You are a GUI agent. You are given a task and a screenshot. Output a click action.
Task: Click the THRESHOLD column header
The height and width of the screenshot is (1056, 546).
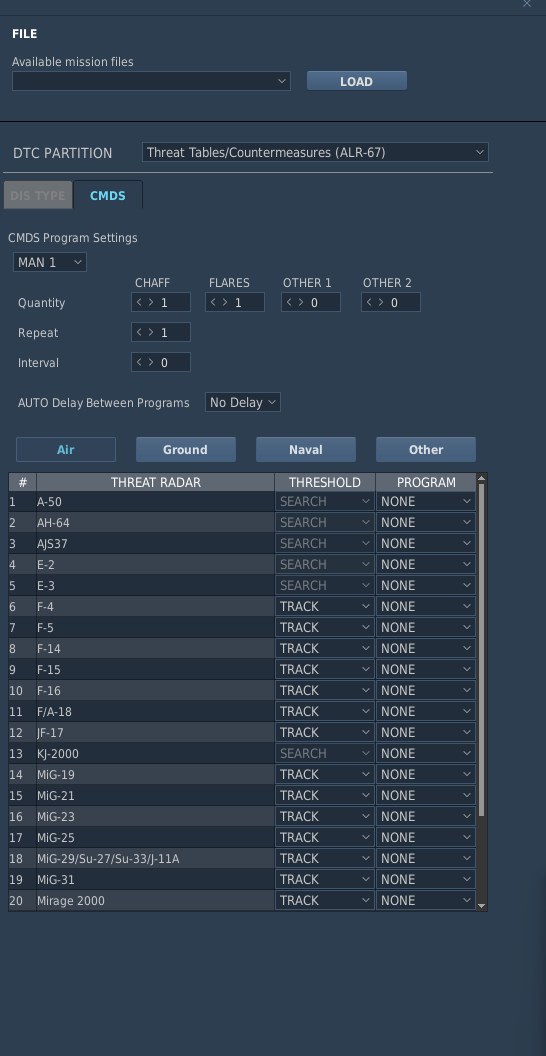click(x=325, y=482)
